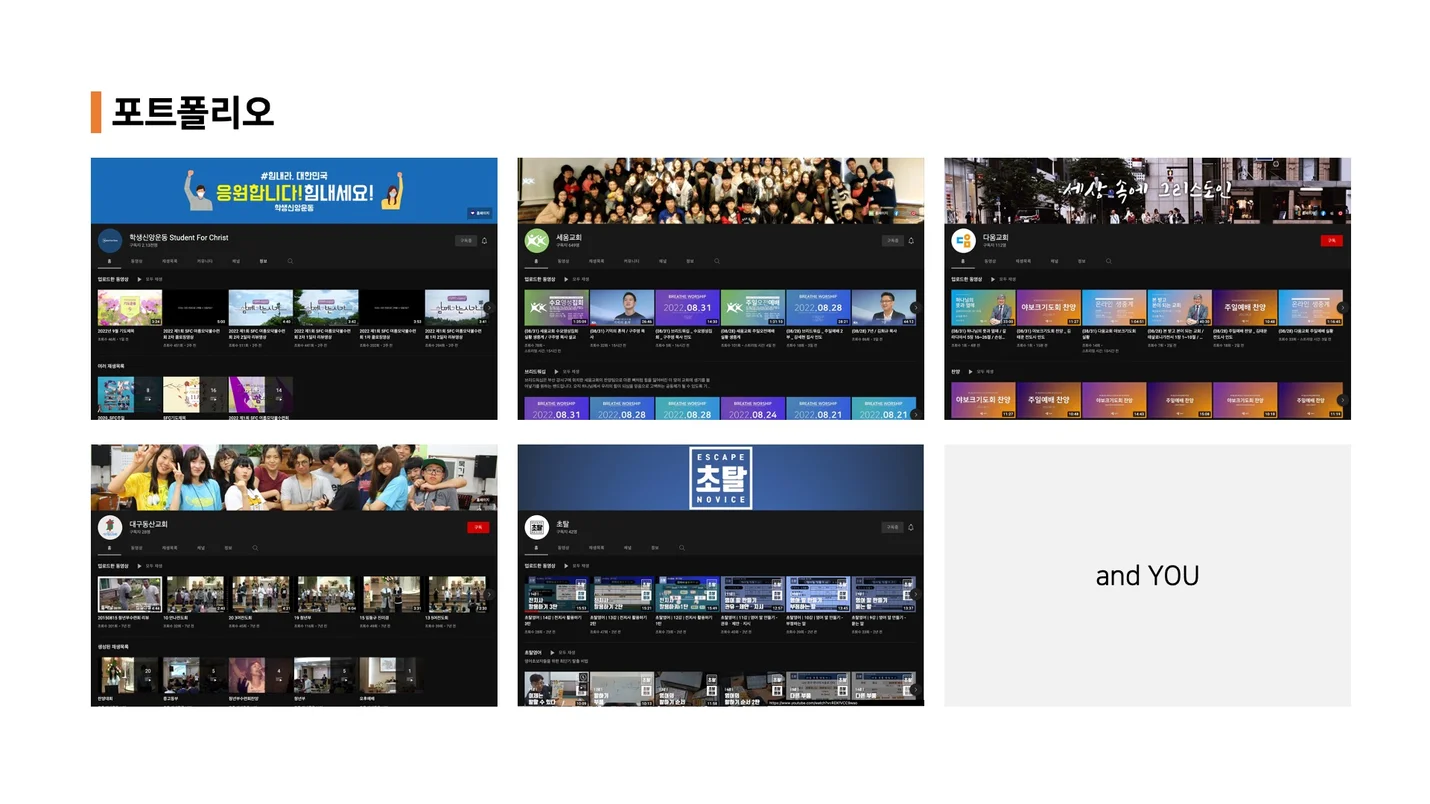Screen dimensions: 1430x804
Task: Play all uploads on 세움교회 channel
Action: tap(578, 279)
